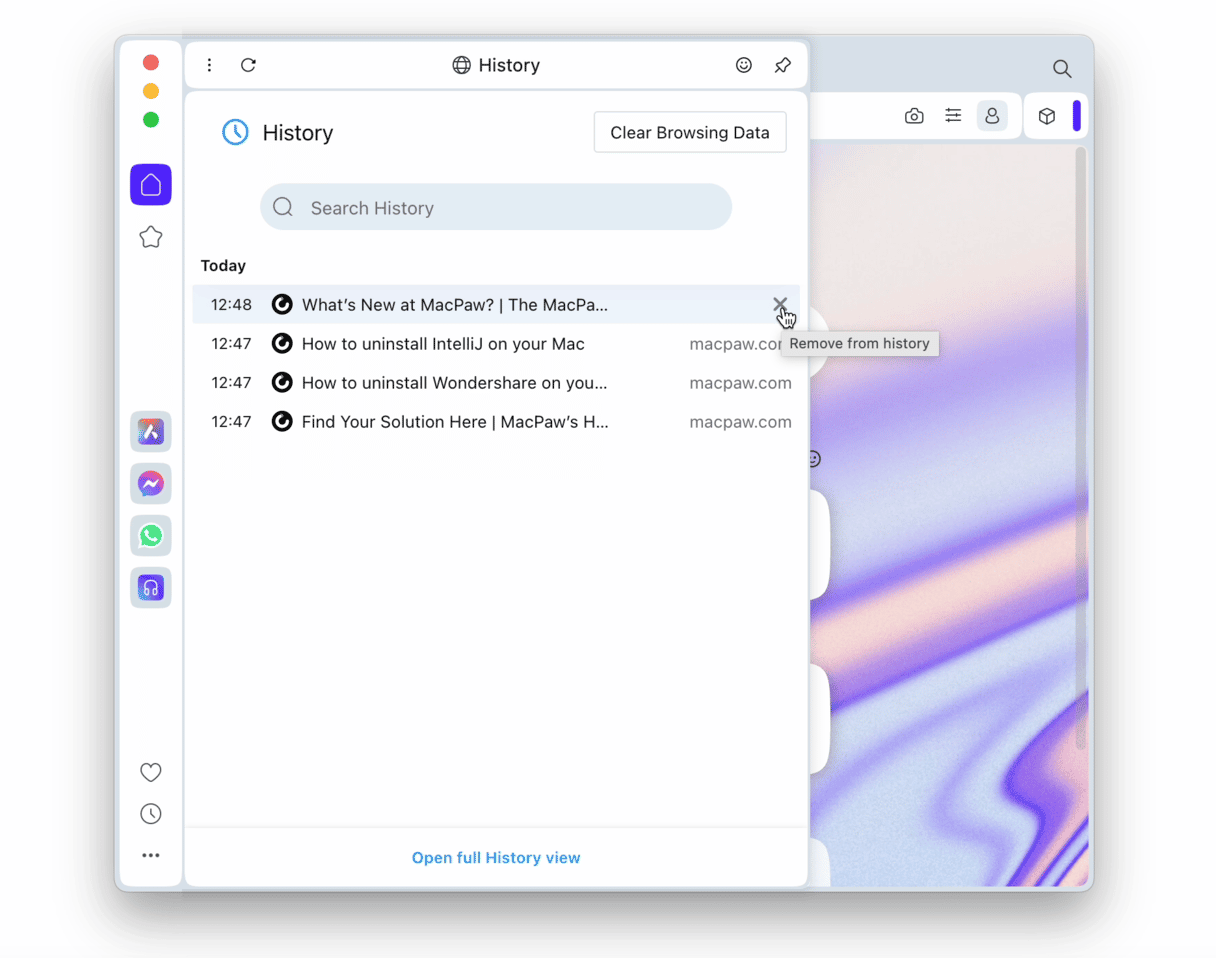Open Messenger in the sidebar
Screen dimensions: 1216x958
151,484
